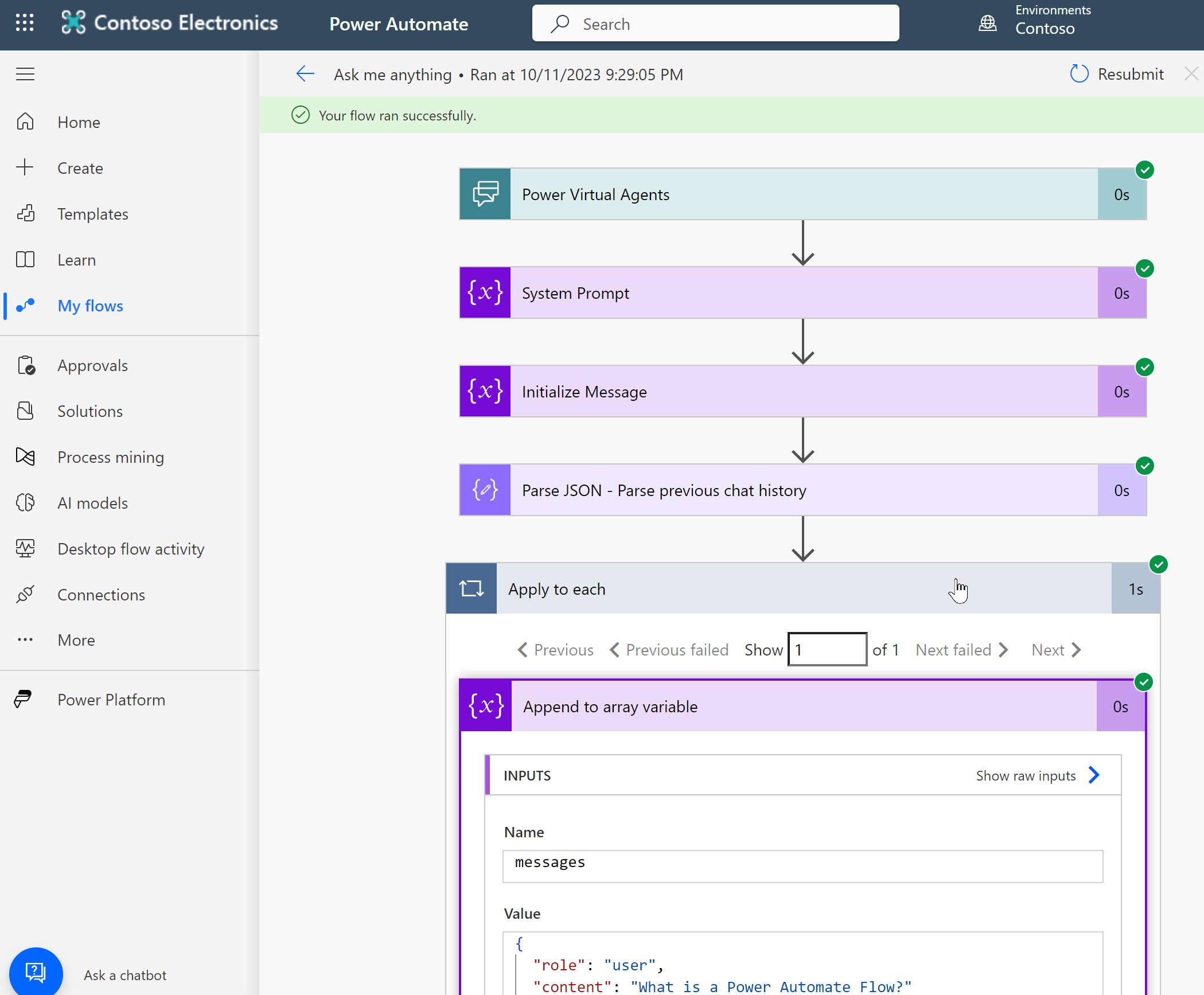
Task: Click the Ask a chatbot floating button
Action: coord(35,972)
